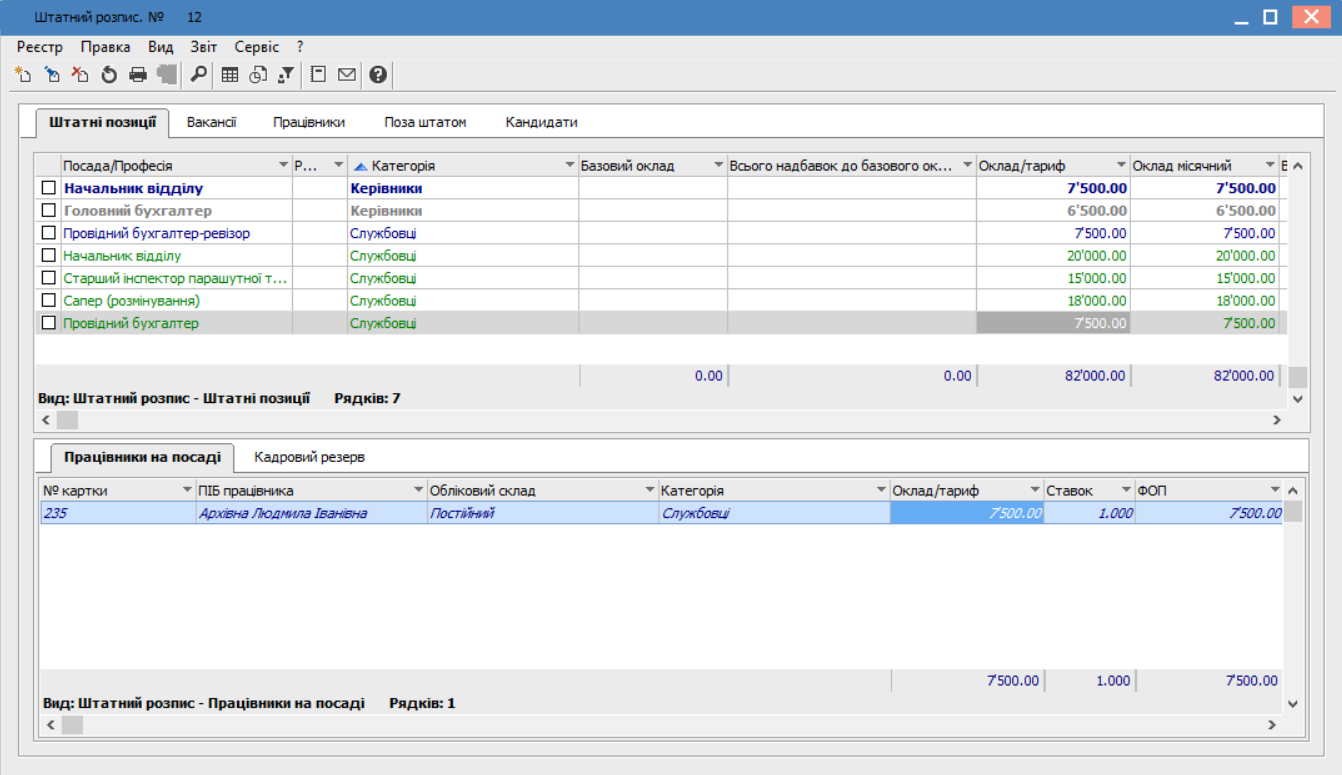Click the create new record toolbar icon
1342x775 pixels.
23,74
